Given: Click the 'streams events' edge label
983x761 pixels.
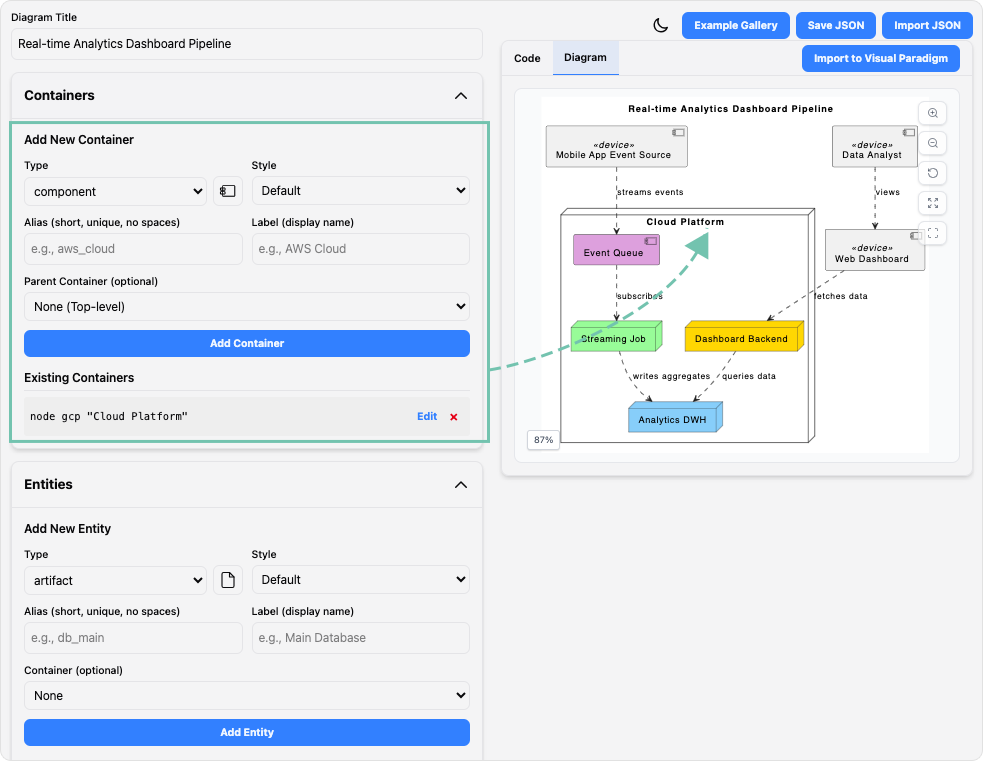Looking at the screenshot, I should [650, 192].
